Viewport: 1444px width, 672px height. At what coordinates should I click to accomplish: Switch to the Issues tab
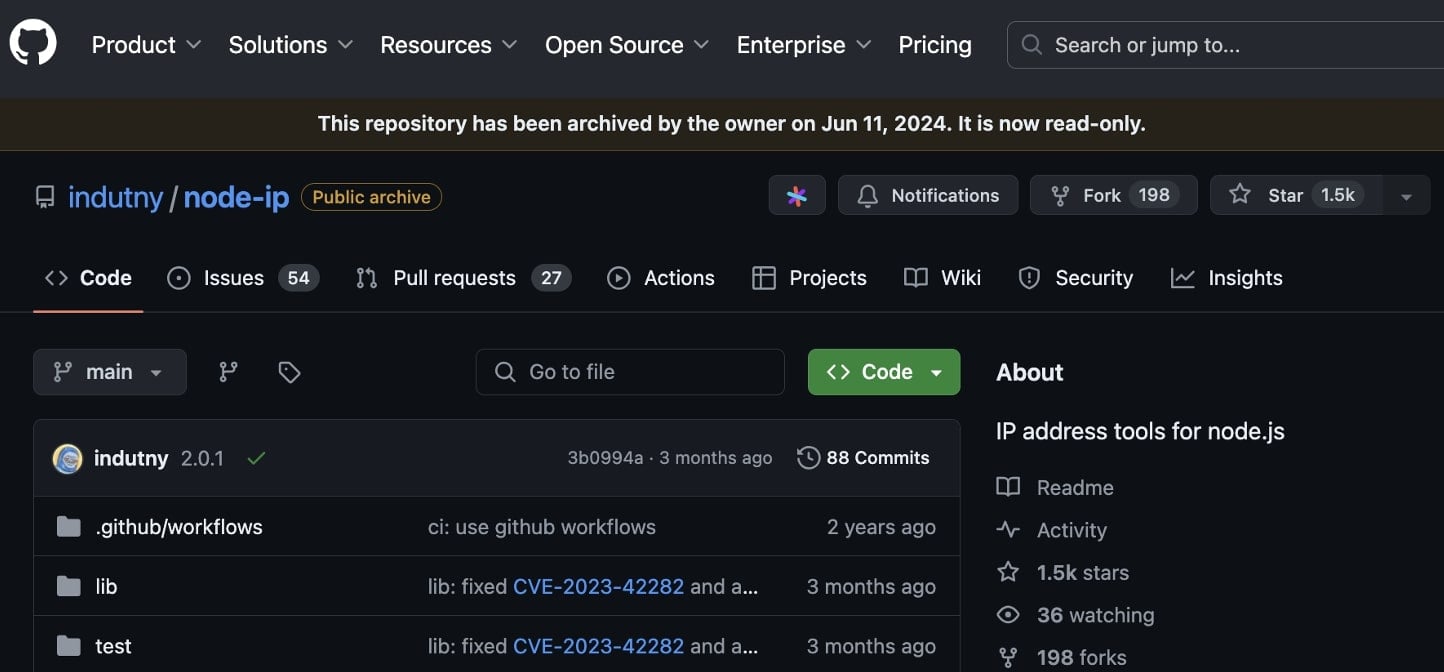click(243, 278)
